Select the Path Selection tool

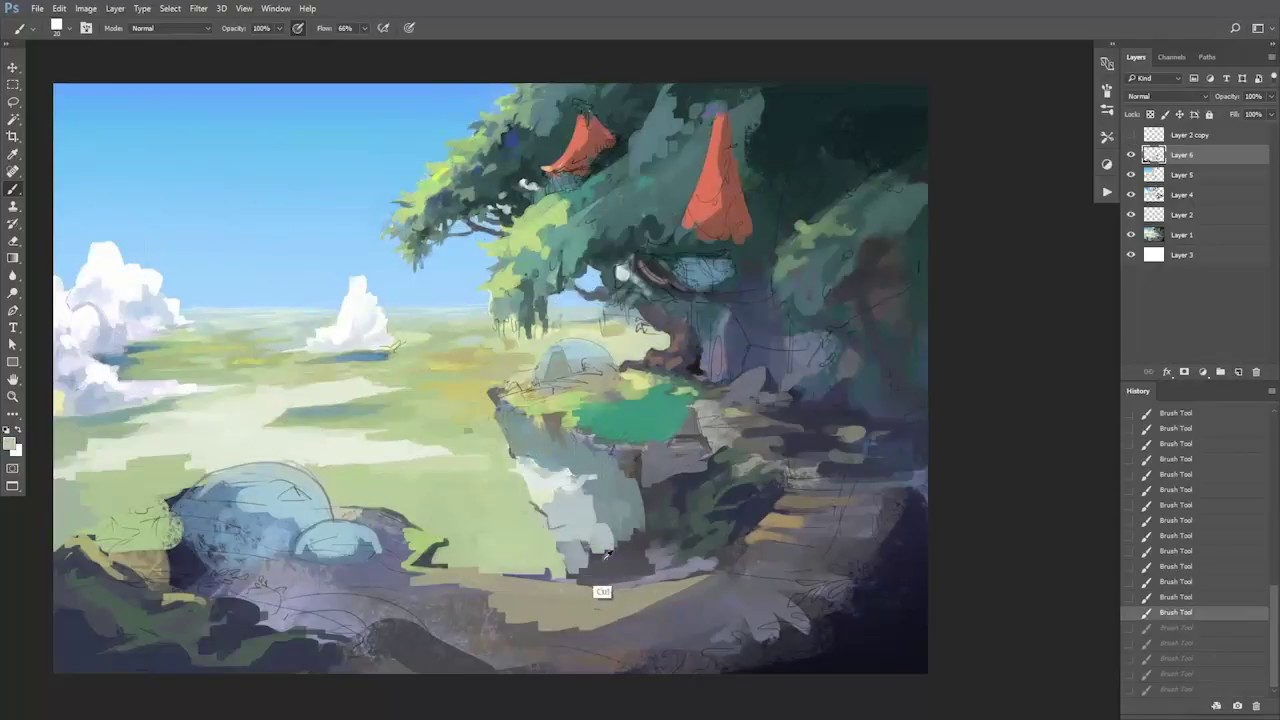pyautogui.click(x=13, y=345)
